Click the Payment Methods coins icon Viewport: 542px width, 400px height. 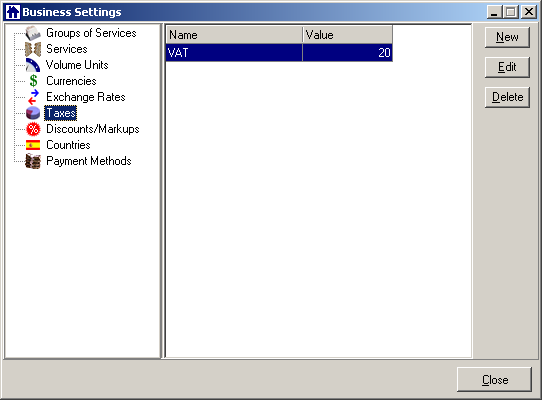[x=33, y=161]
